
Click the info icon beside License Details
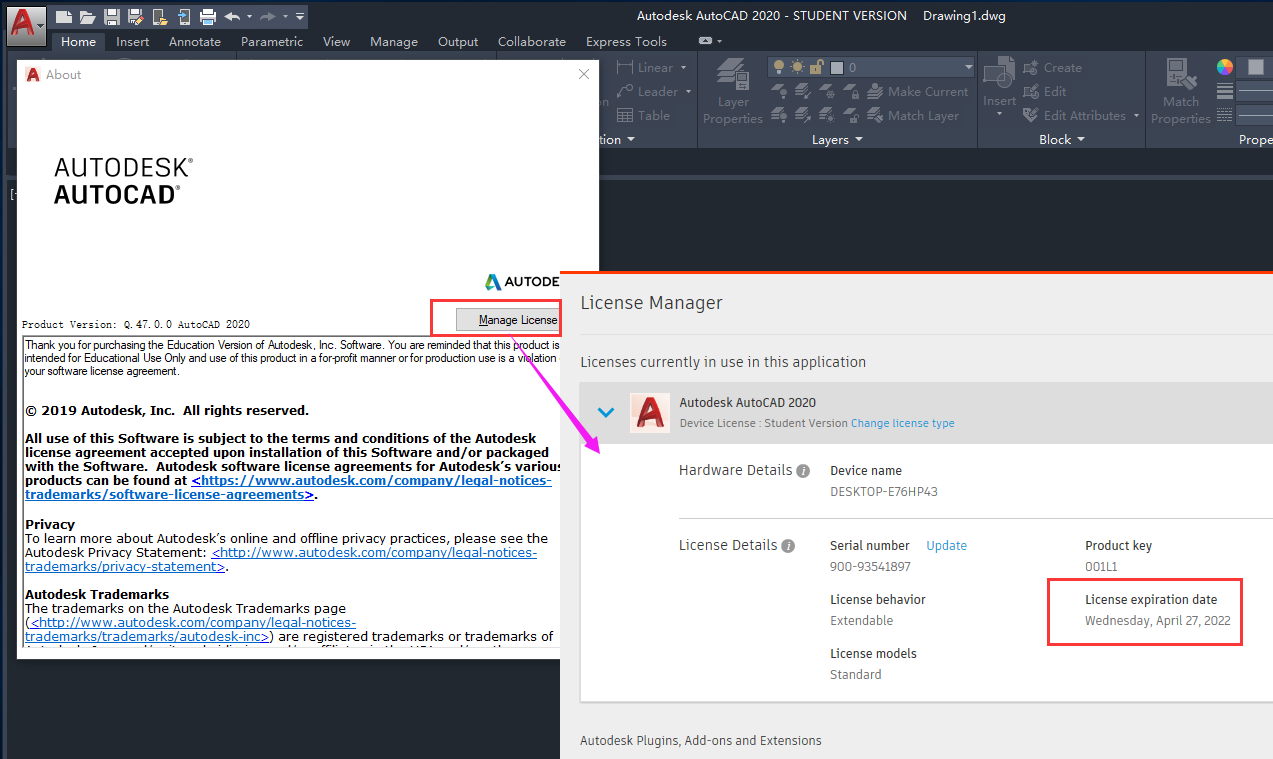[788, 546]
